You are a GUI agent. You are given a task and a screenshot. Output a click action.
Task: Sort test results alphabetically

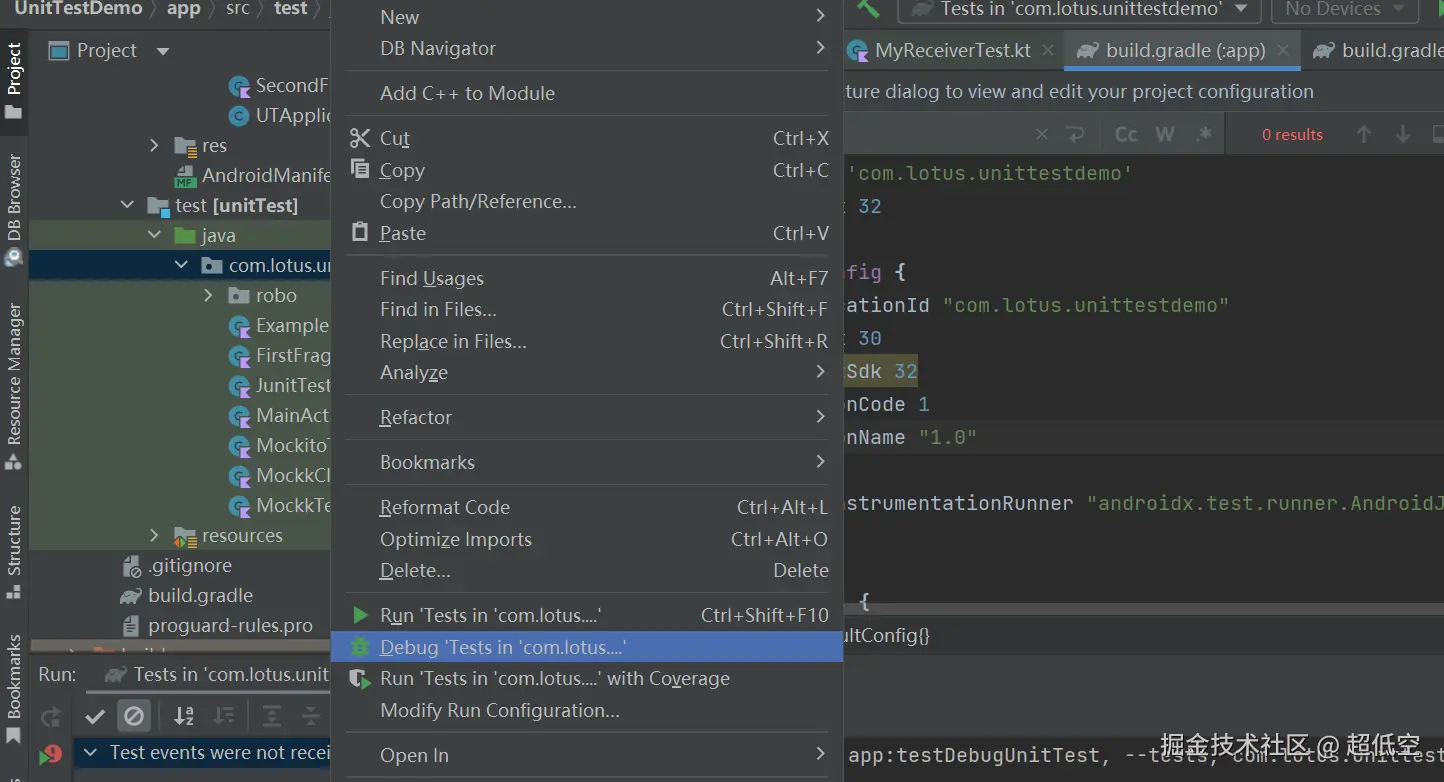click(184, 716)
